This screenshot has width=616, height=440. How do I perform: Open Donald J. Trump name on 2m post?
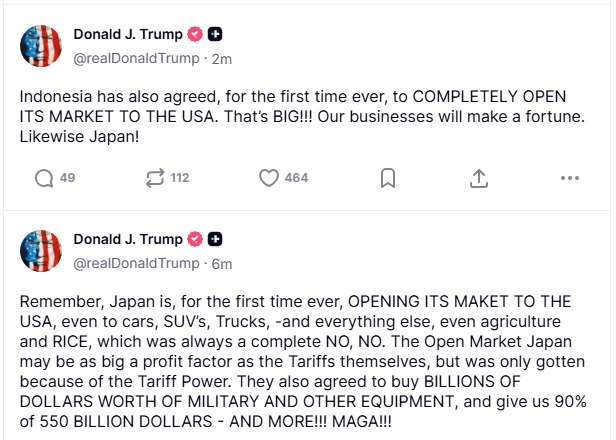(128, 34)
